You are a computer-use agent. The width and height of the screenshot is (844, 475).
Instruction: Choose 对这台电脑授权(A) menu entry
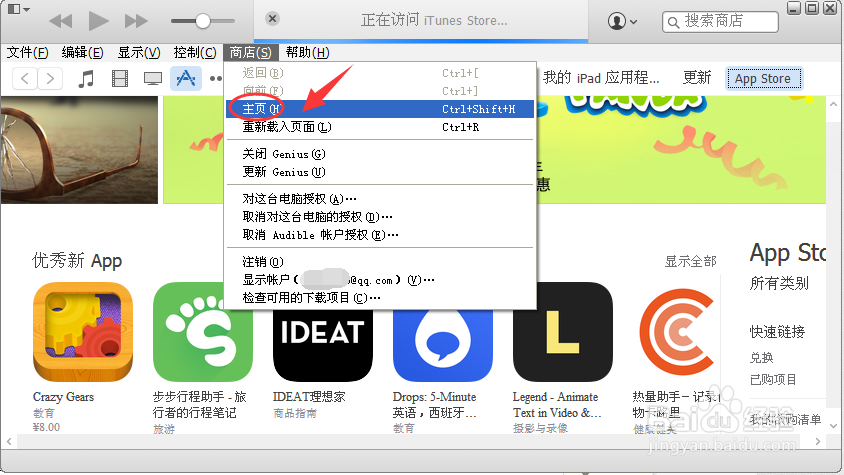(380, 199)
